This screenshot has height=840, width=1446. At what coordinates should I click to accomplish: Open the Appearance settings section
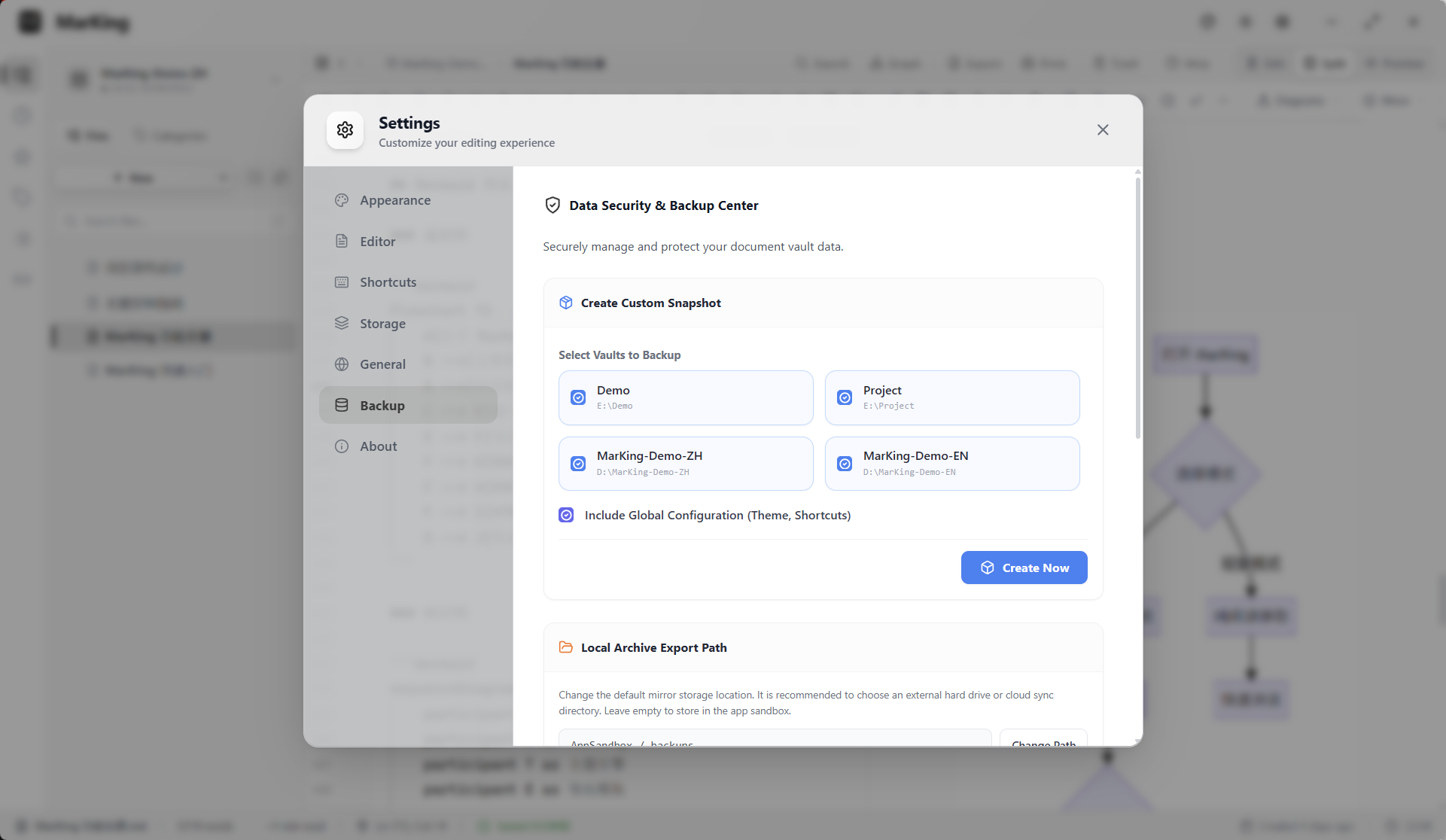(408, 200)
